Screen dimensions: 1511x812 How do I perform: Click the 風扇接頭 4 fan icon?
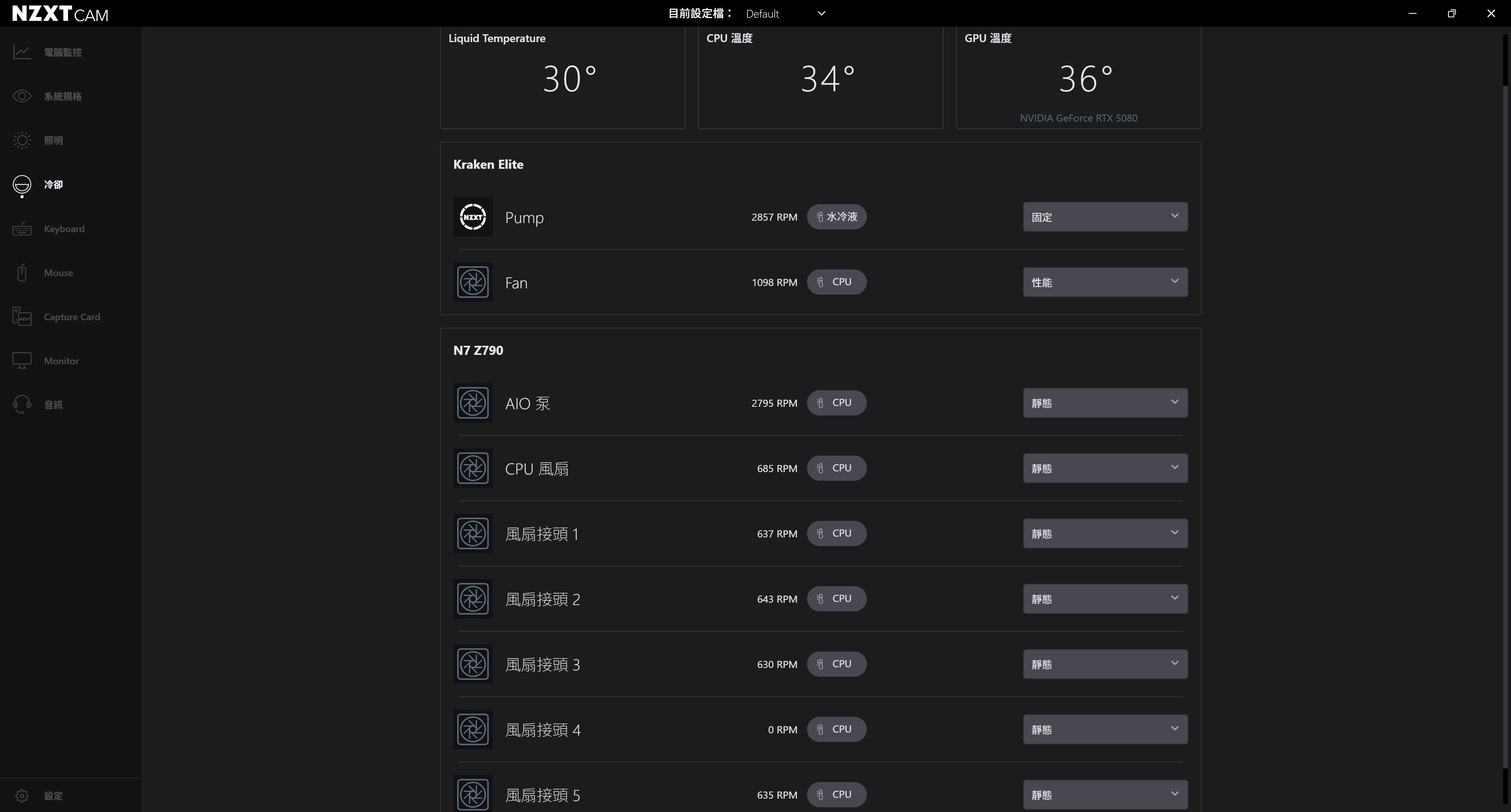(x=473, y=729)
